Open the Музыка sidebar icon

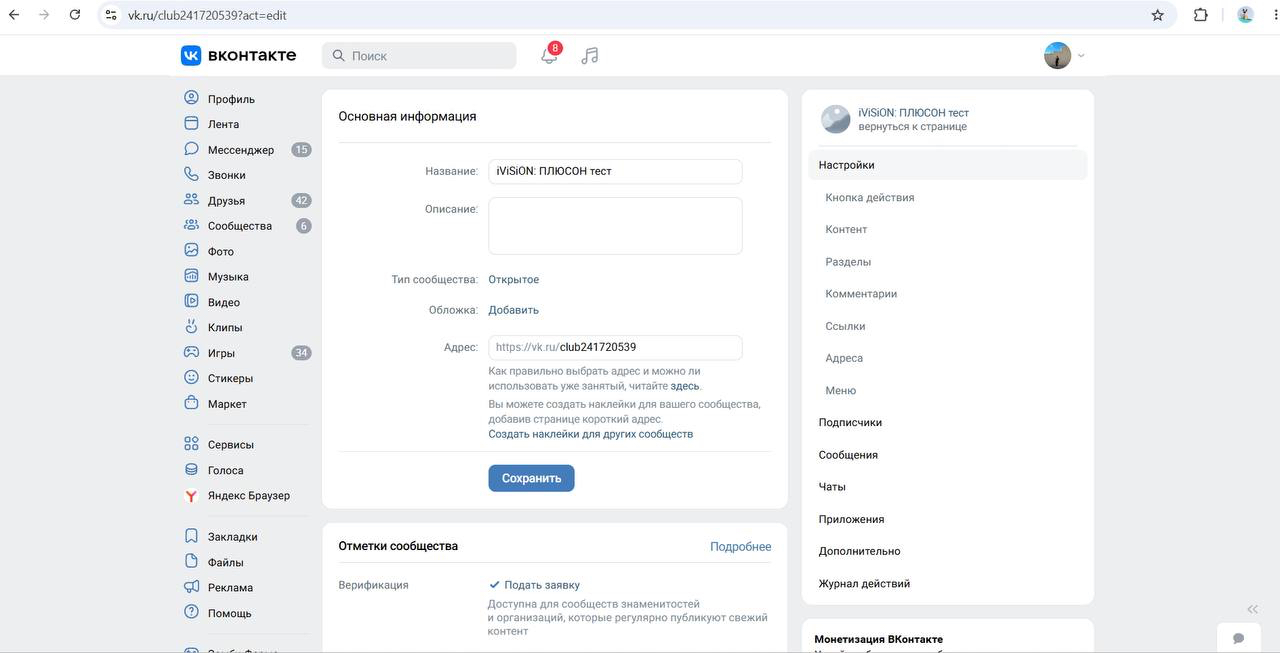click(x=191, y=276)
